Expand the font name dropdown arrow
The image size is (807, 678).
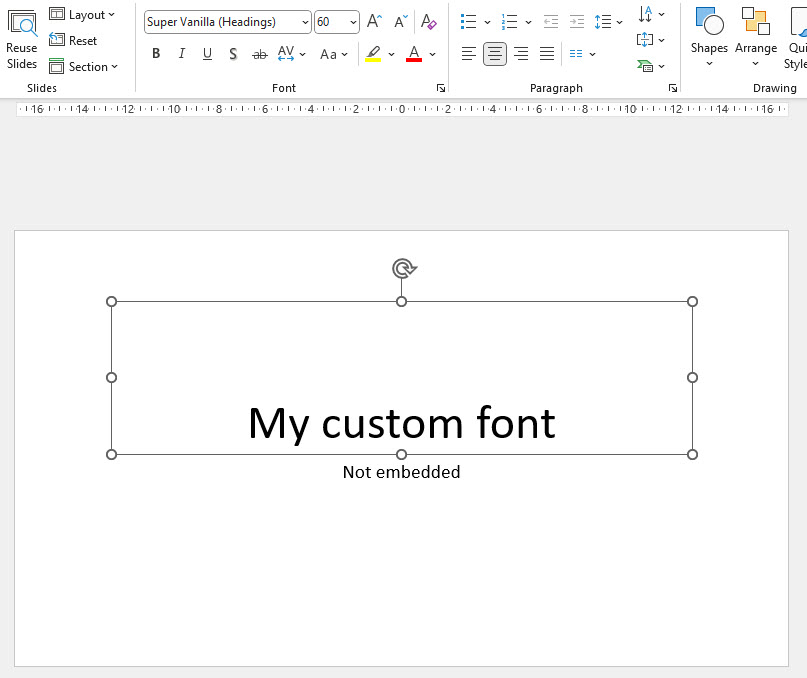coord(305,22)
